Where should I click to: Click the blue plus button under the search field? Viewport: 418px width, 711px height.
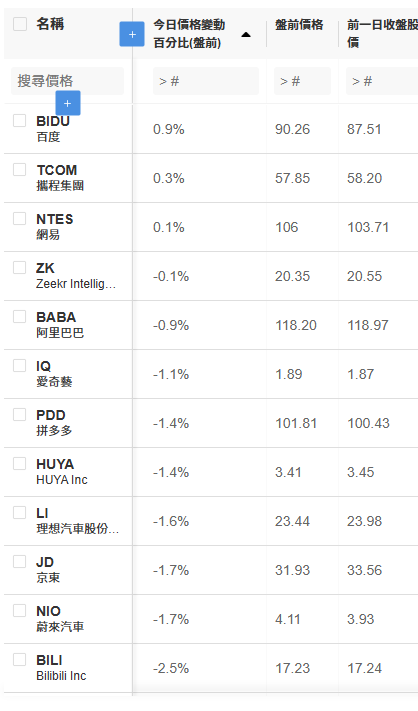pyautogui.click(x=68, y=103)
